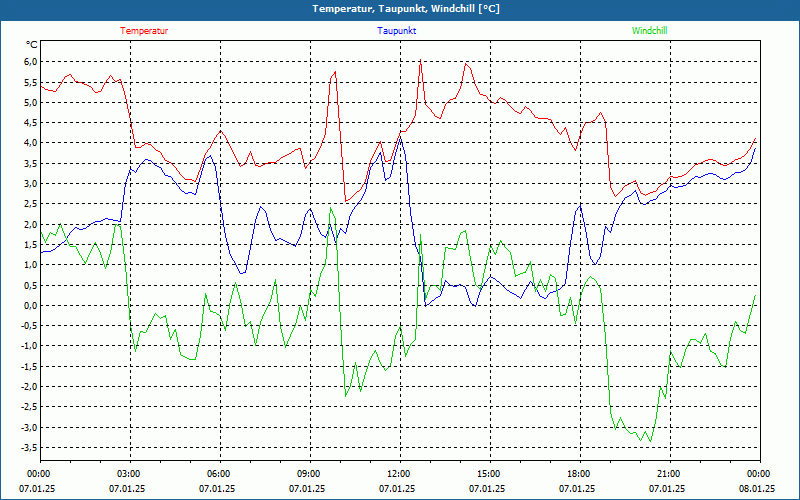Click the 1,0 y-axis value
The width and height of the screenshot is (800, 500).
coord(31,265)
